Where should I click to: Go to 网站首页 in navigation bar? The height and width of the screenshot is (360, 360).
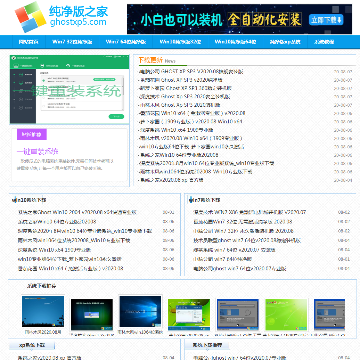click(28, 42)
